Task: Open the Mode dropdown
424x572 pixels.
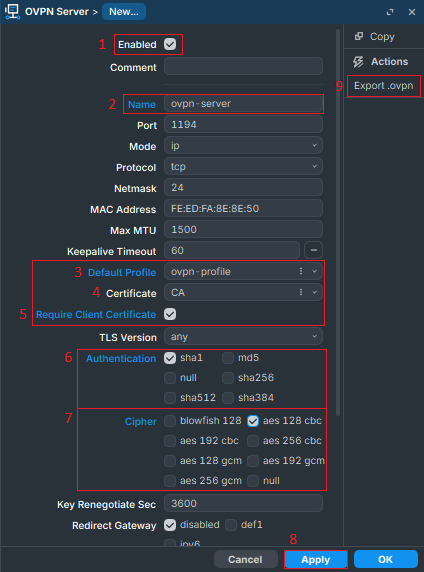Action: pyautogui.click(x=243, y=146)
